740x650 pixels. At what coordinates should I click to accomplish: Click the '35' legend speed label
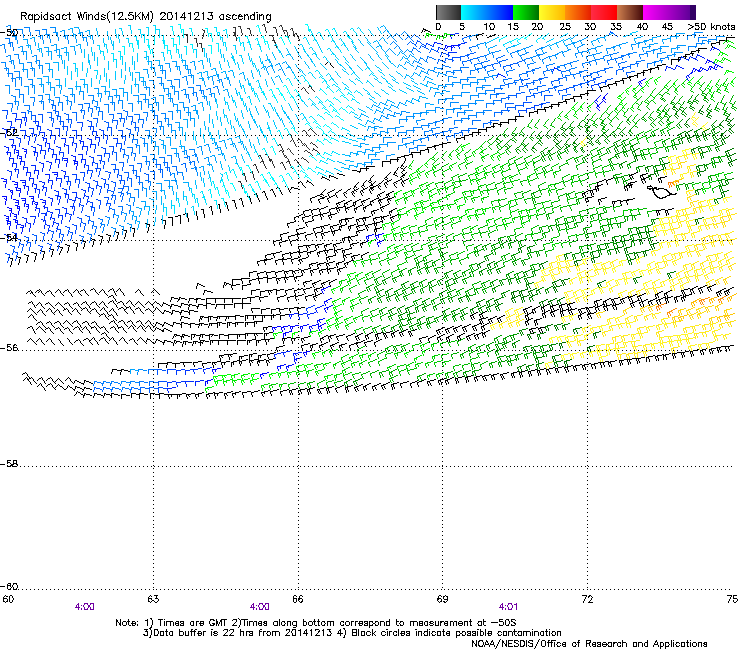(x=616, y=27)
